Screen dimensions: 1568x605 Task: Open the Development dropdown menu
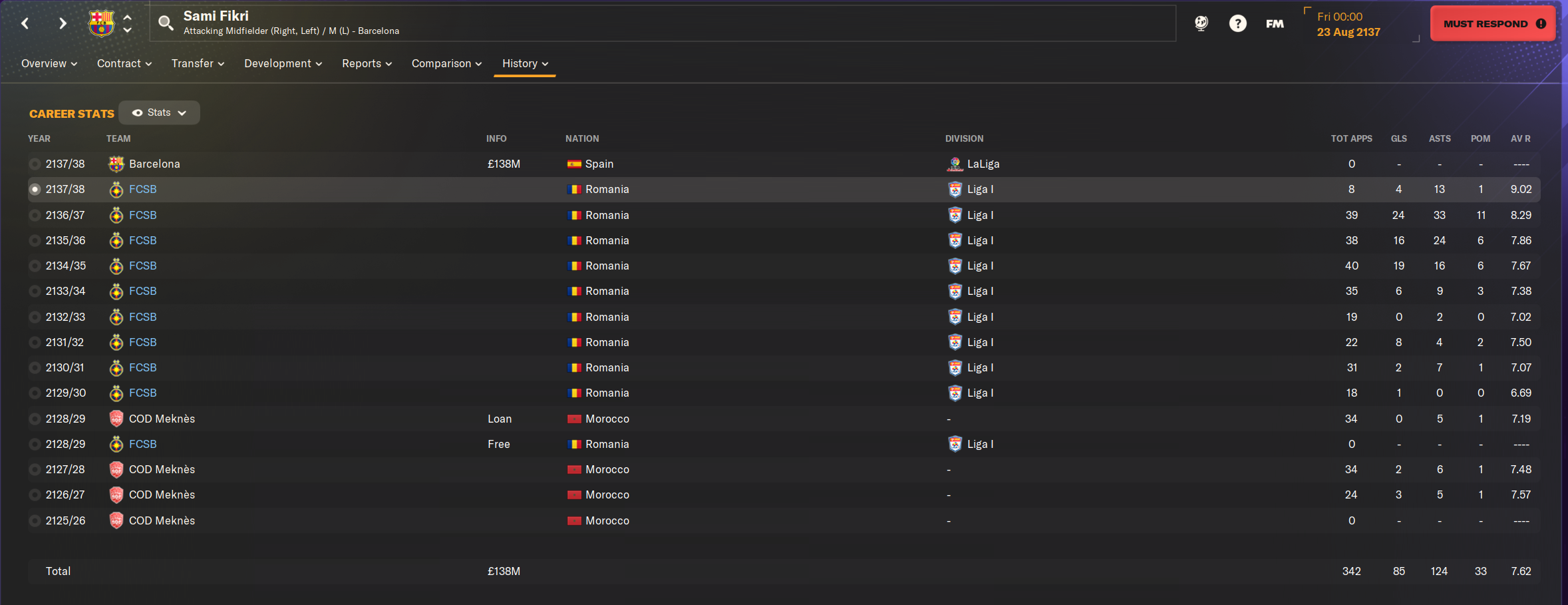pos(283,63)
